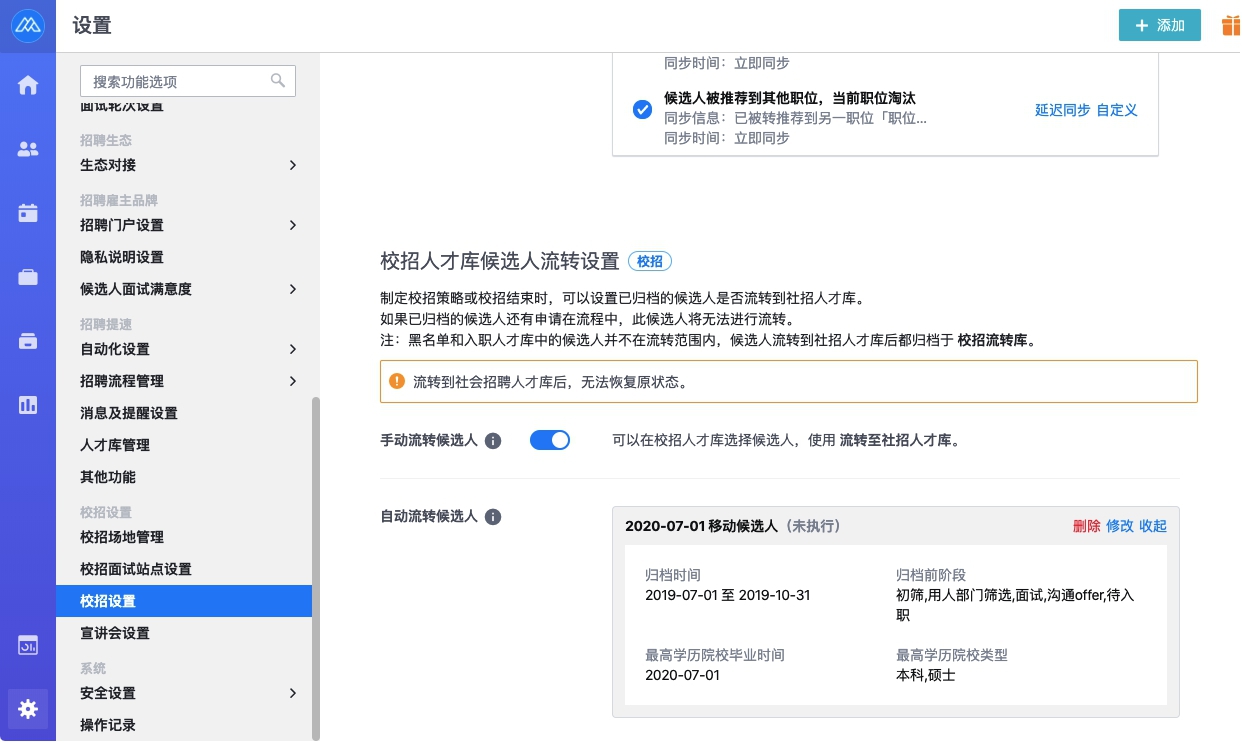Screen dimensions: 1242x743
Task: Click the orange gift icon
Action: [1230, 26]
